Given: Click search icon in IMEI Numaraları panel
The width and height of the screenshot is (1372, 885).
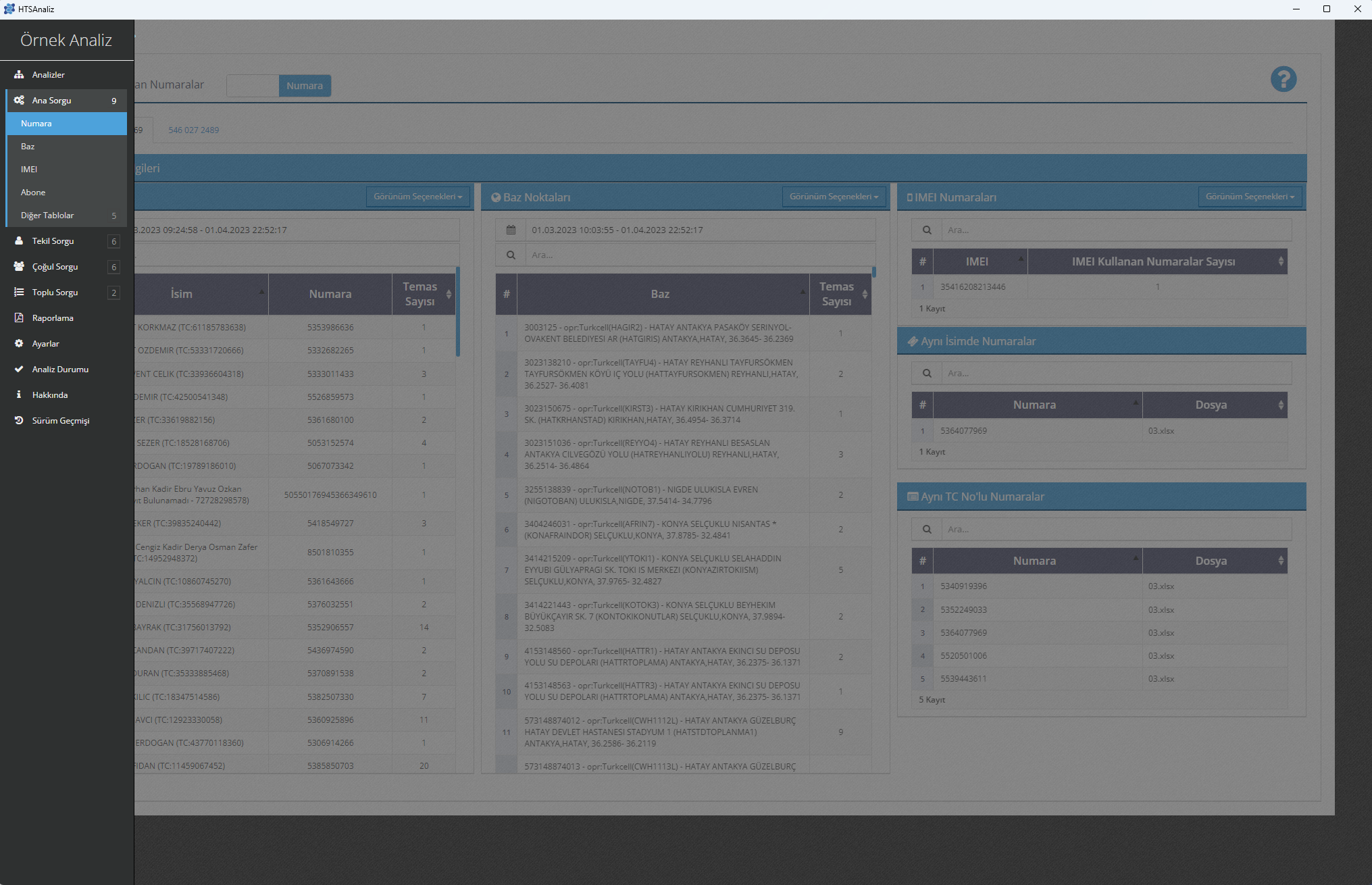Looking at the screenshot, I should (927, 230).
